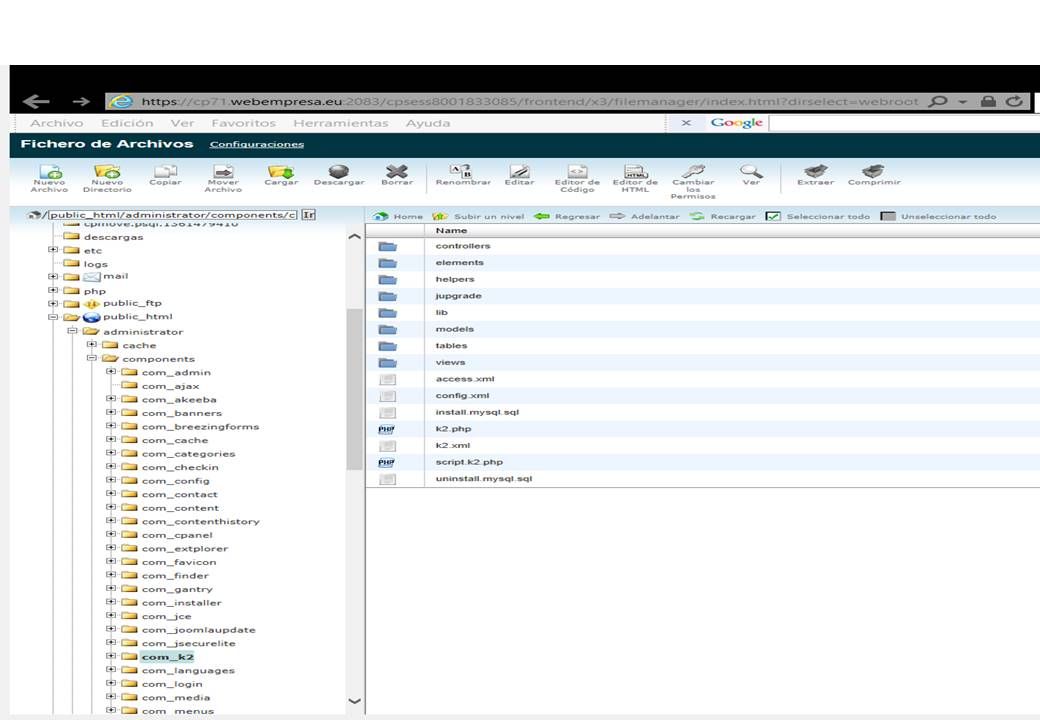Expand the etc tree node

[x=52, y=250]
